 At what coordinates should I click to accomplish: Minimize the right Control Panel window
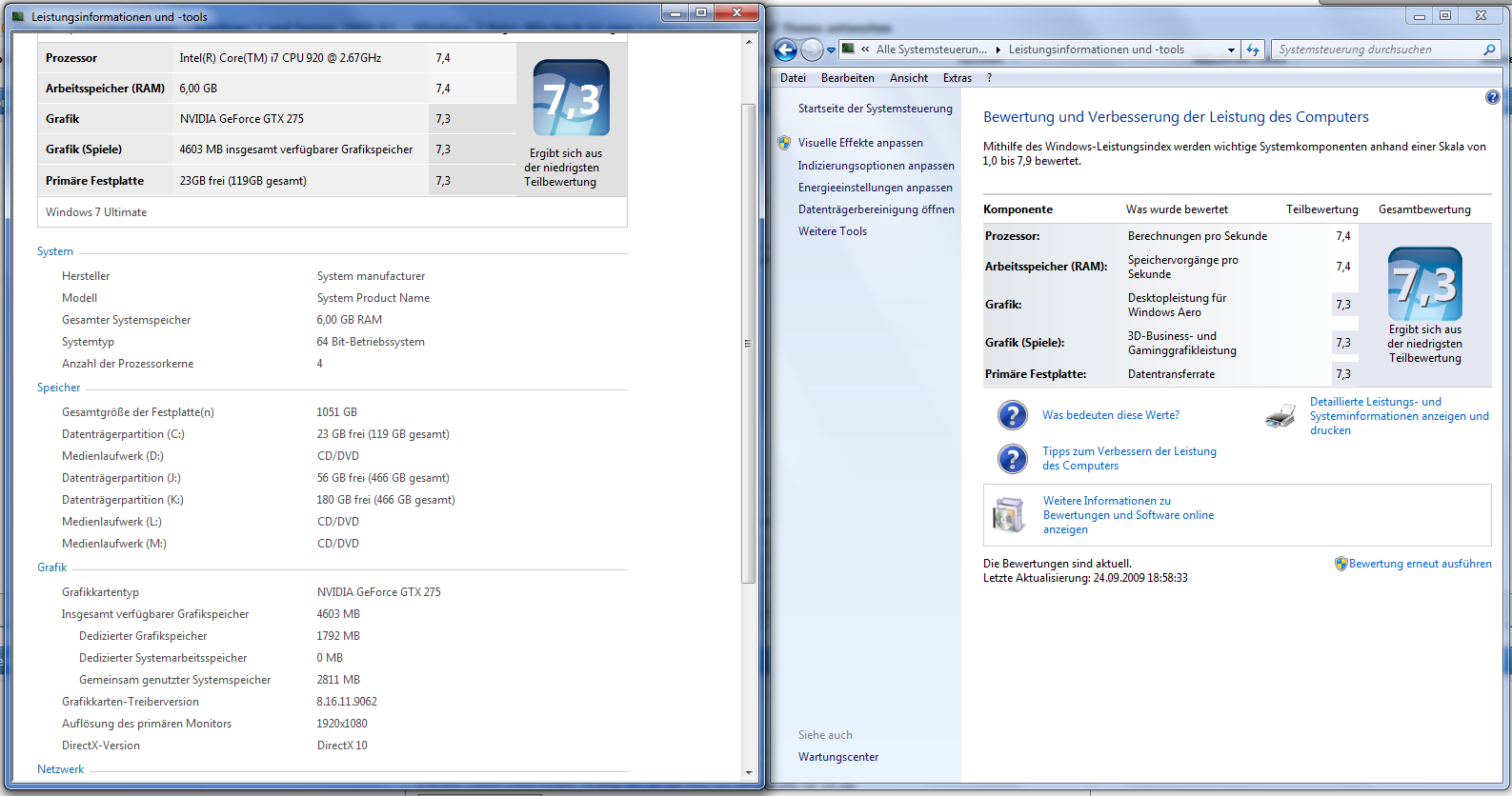point(1420,15)
